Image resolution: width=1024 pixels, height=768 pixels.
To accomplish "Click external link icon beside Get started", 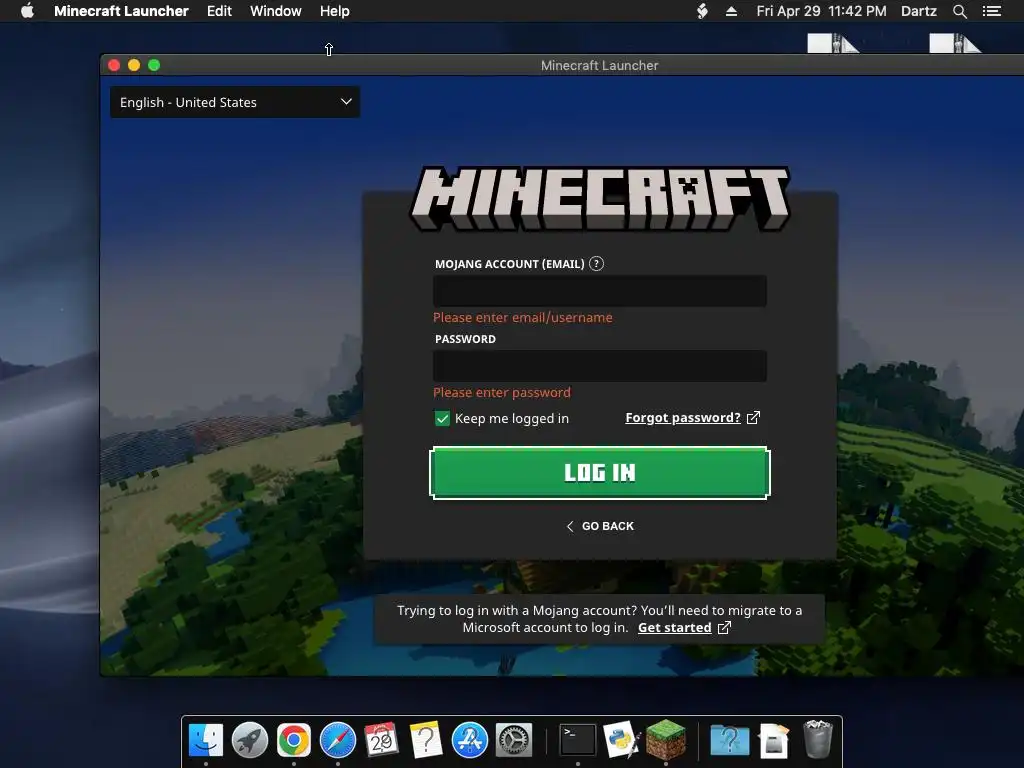I will pyautogui.click(x=724, y=628).
